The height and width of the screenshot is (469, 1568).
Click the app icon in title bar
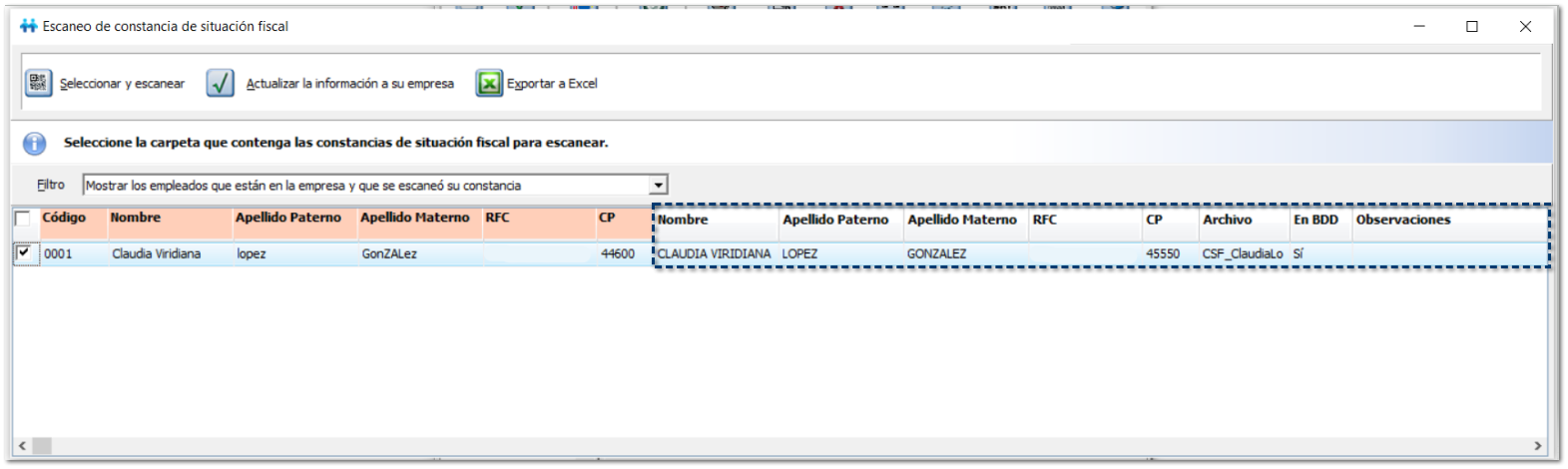pyautogui.click(x=28, y=26)
